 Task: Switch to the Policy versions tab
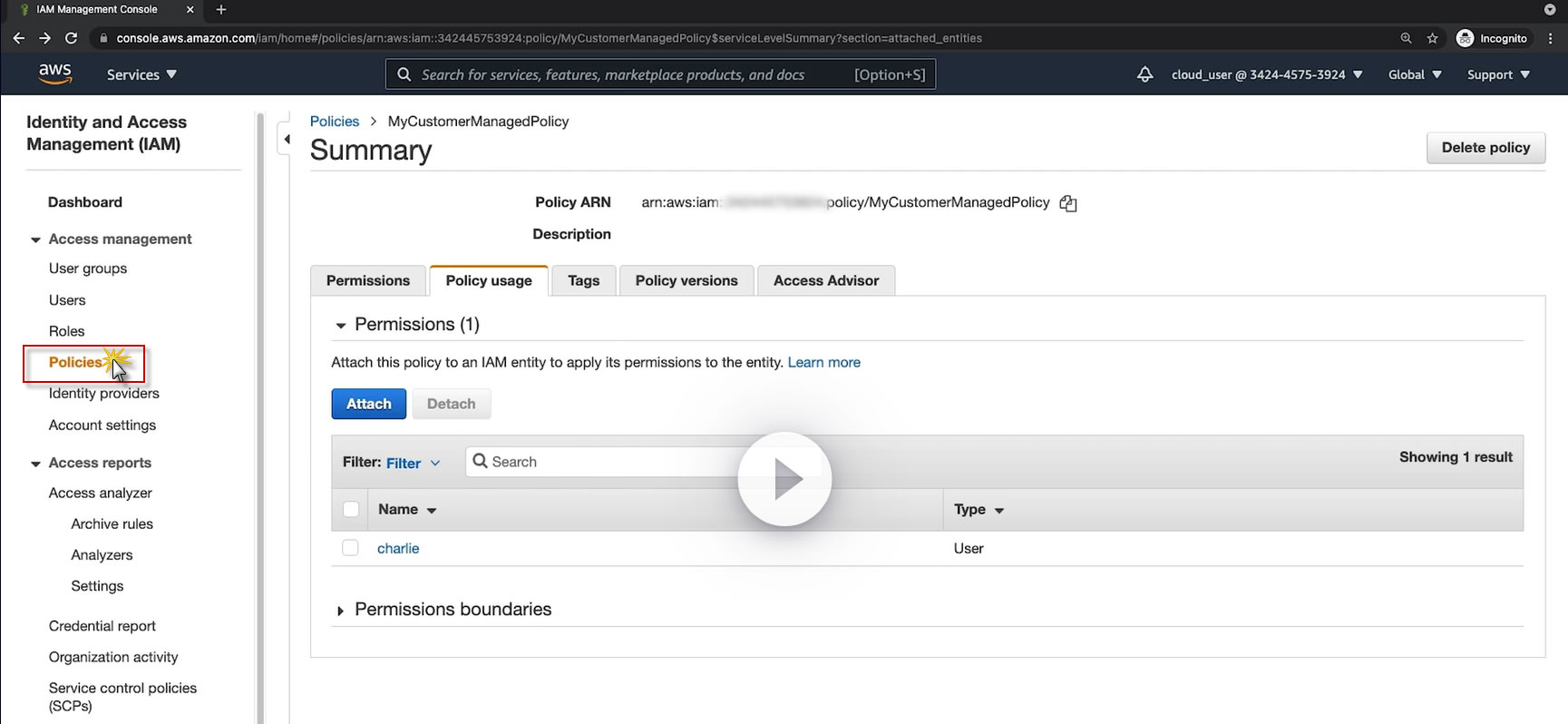687,280
